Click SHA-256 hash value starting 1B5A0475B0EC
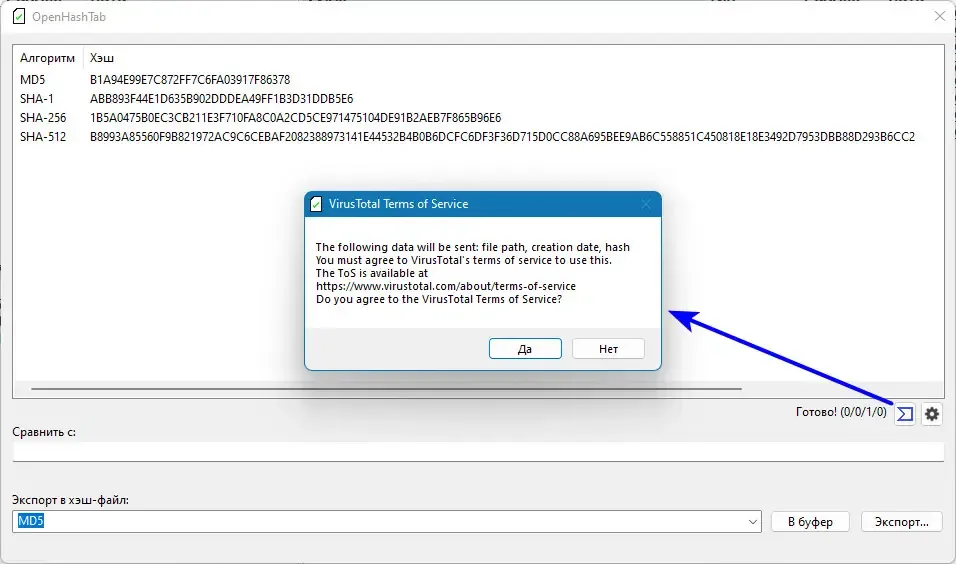This screenshot has width=956, height=564. pyautogui.click(x=295, y=118)
